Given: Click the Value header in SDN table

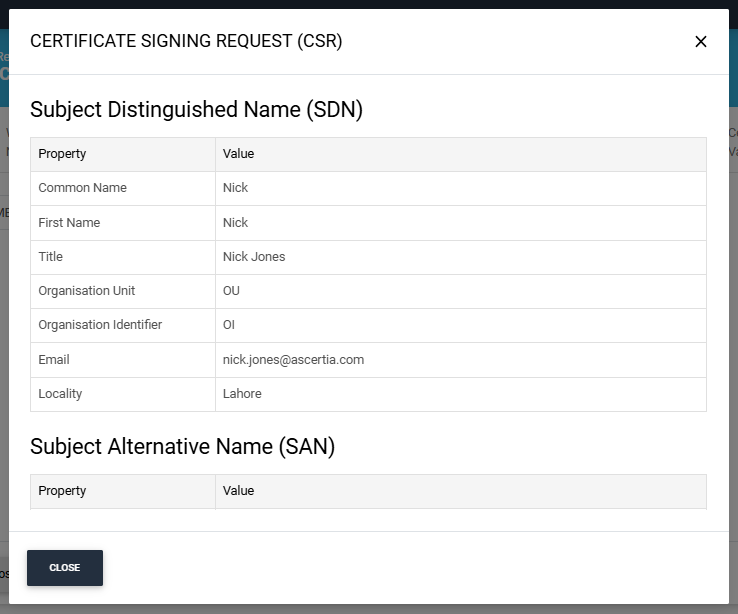Looking at the screenshot, I should coord(239,154).
